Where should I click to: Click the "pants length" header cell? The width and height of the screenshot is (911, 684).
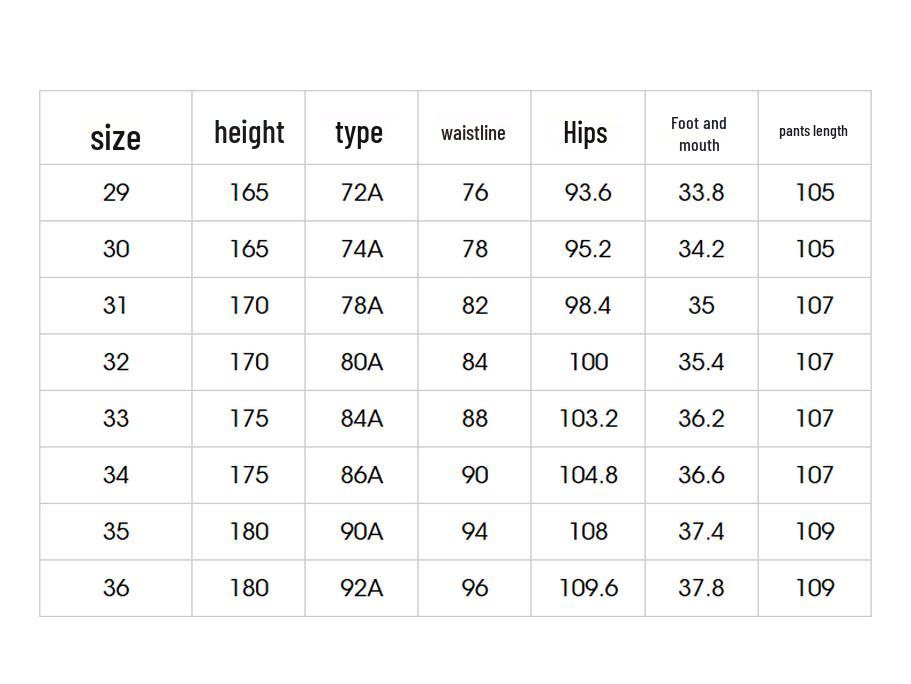(813, 131)
